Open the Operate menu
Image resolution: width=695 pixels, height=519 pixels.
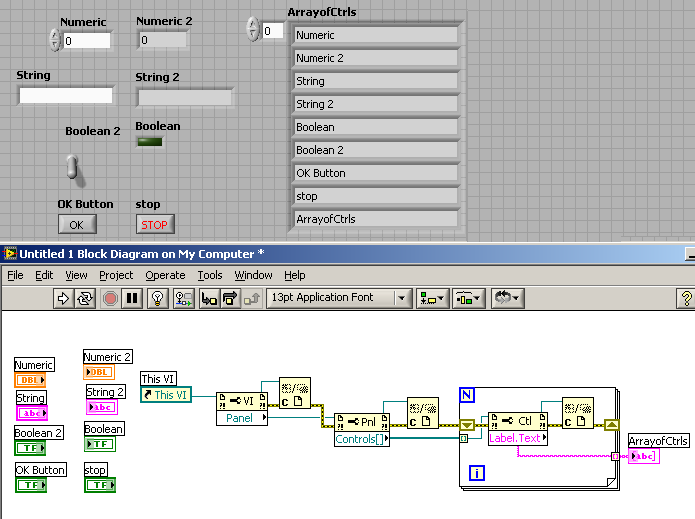pos(165,275)
